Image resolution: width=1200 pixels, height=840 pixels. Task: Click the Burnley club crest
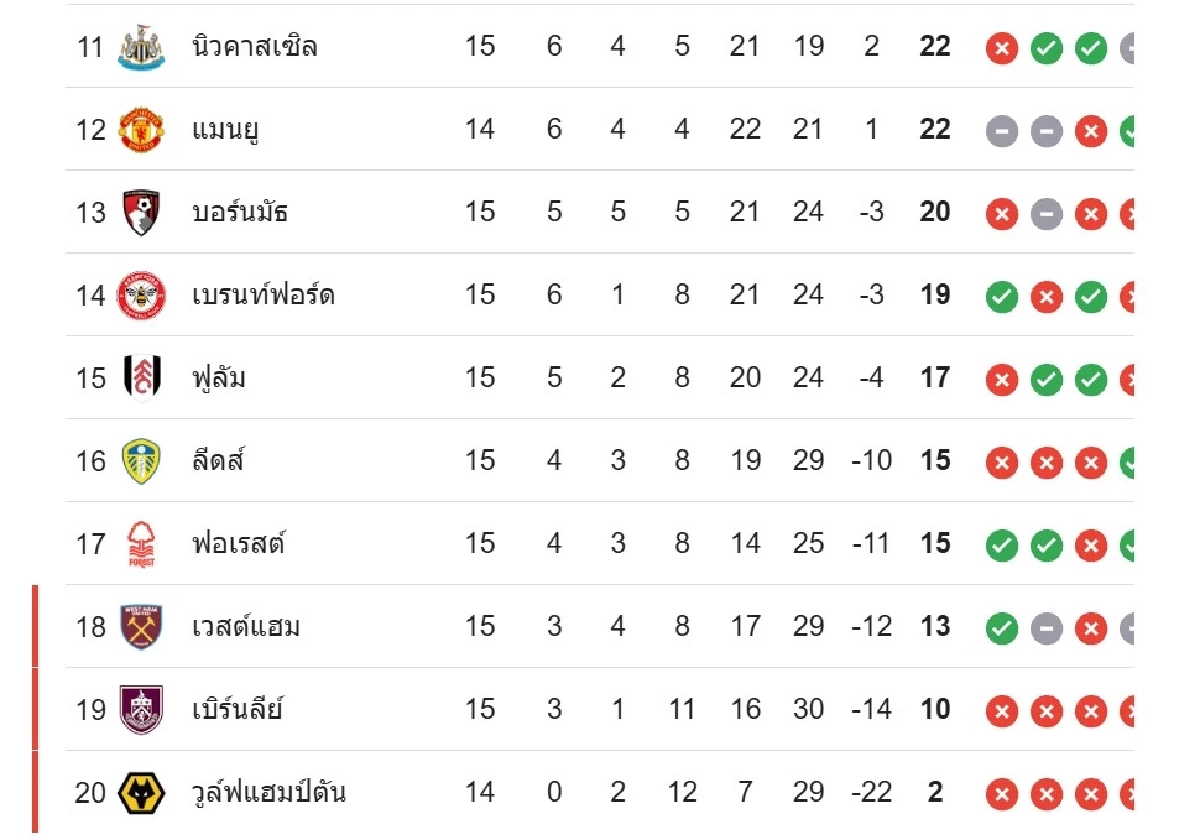coord(140,710)
